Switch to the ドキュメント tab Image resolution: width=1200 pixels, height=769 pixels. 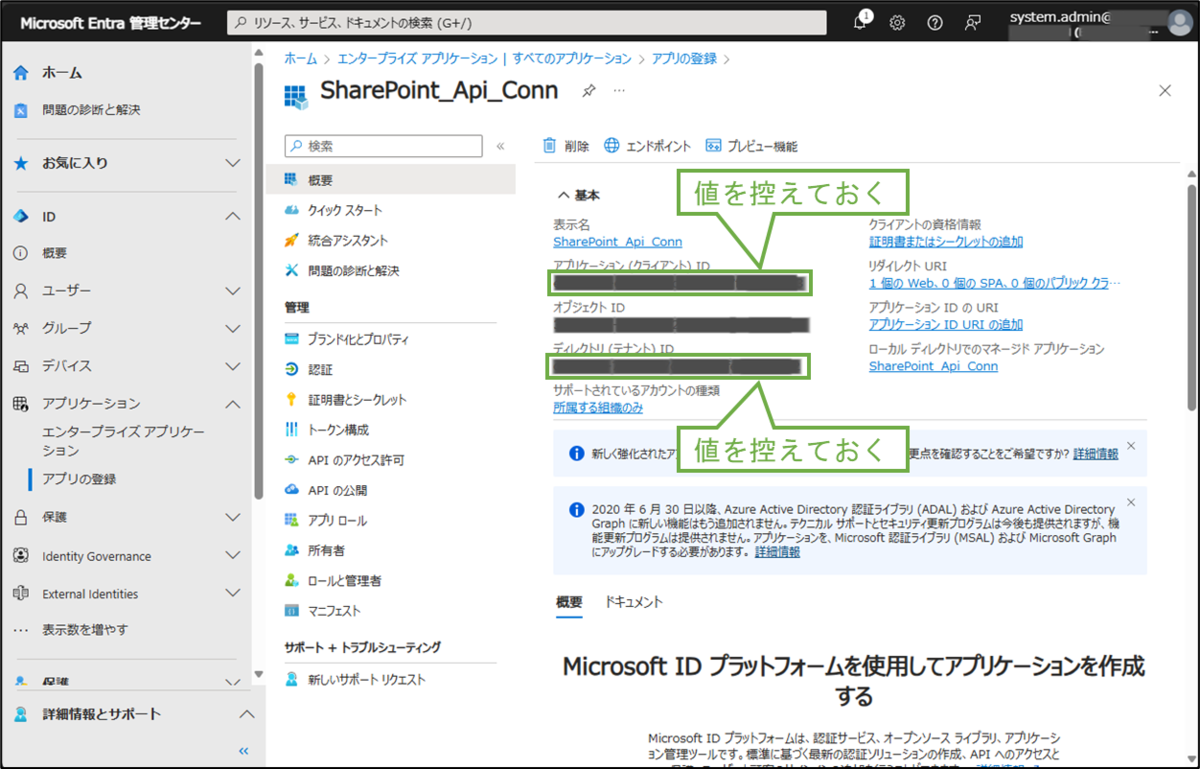pyautogui.click(x=637, y=602)
